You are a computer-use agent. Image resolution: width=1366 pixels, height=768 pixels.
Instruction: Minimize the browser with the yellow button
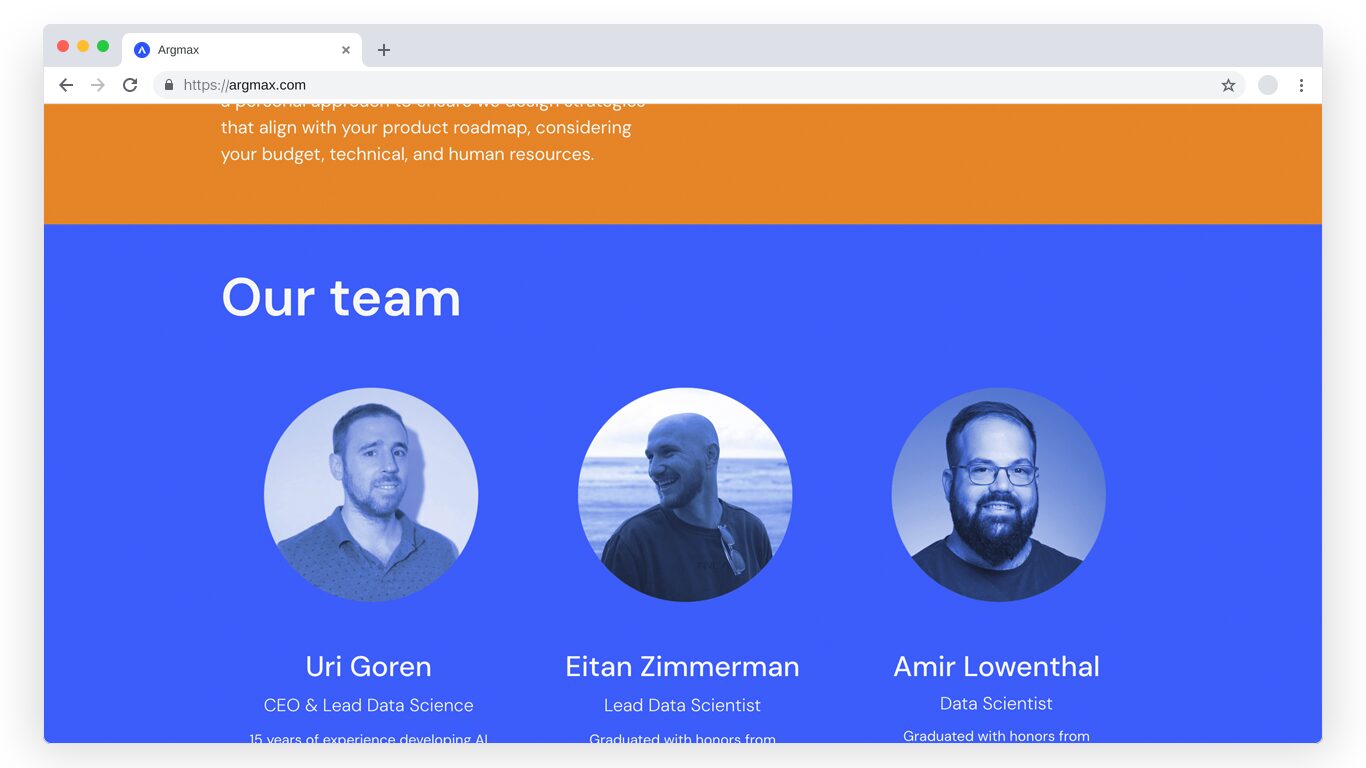[x=83, y=46]
